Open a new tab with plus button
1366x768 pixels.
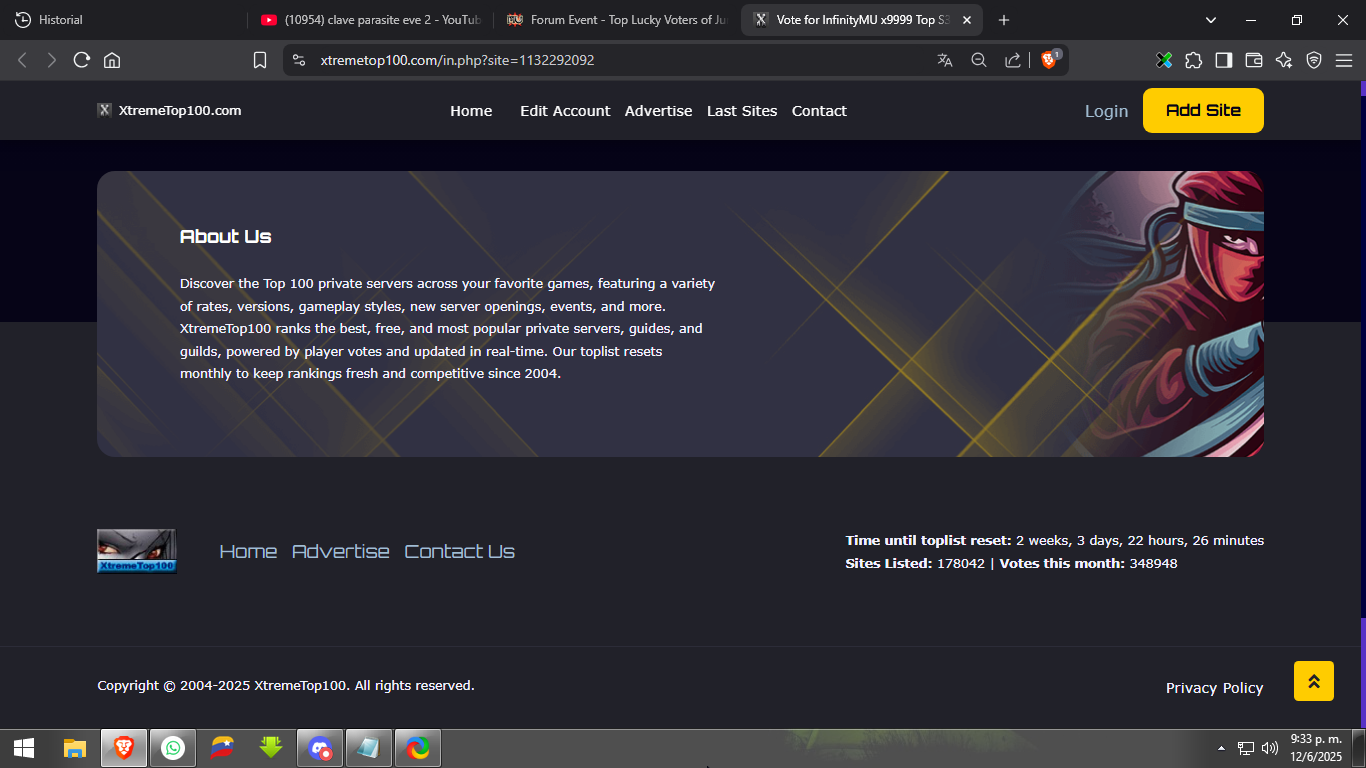(x=1004, y=20)
